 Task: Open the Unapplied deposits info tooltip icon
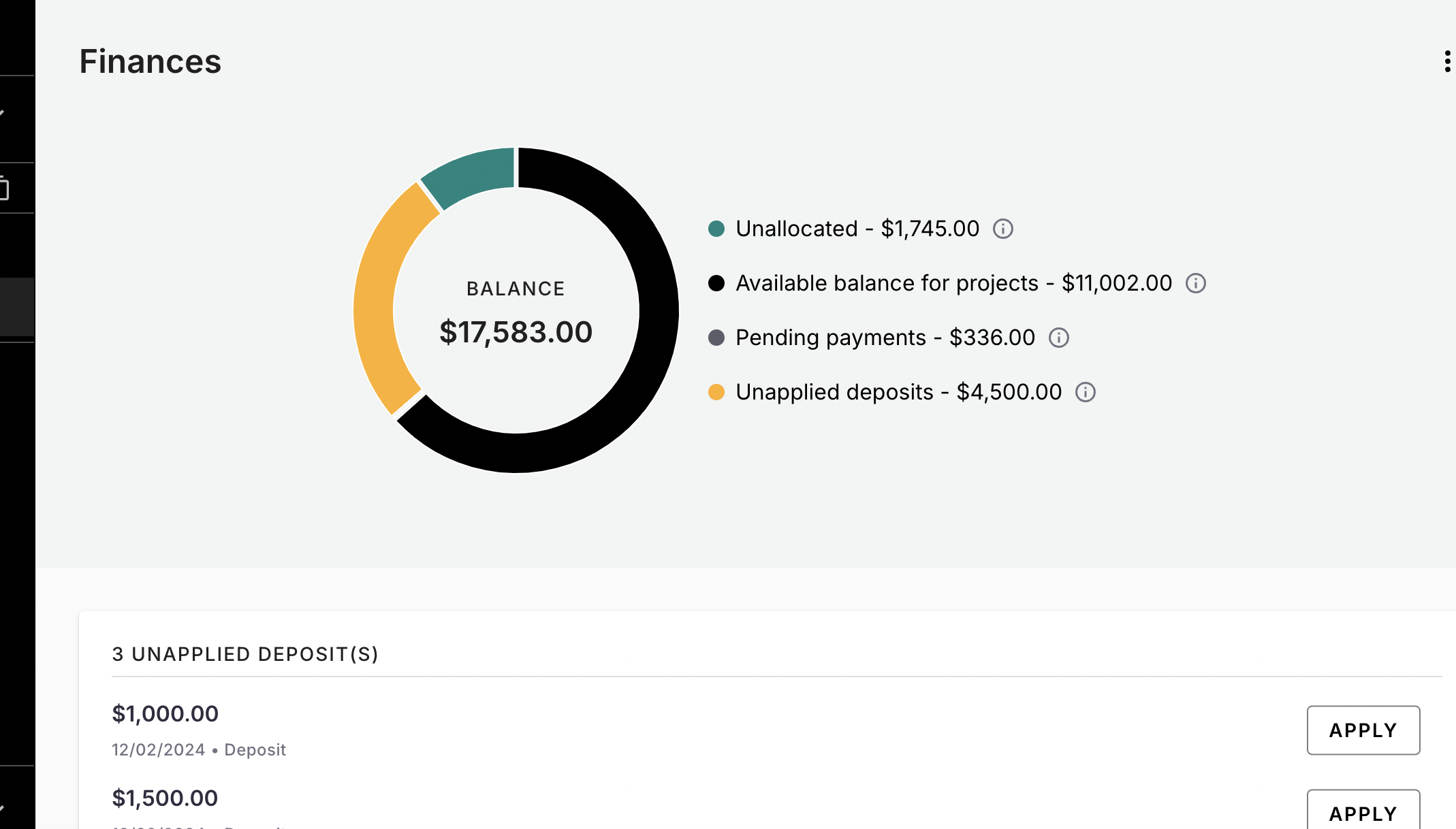1085,392
